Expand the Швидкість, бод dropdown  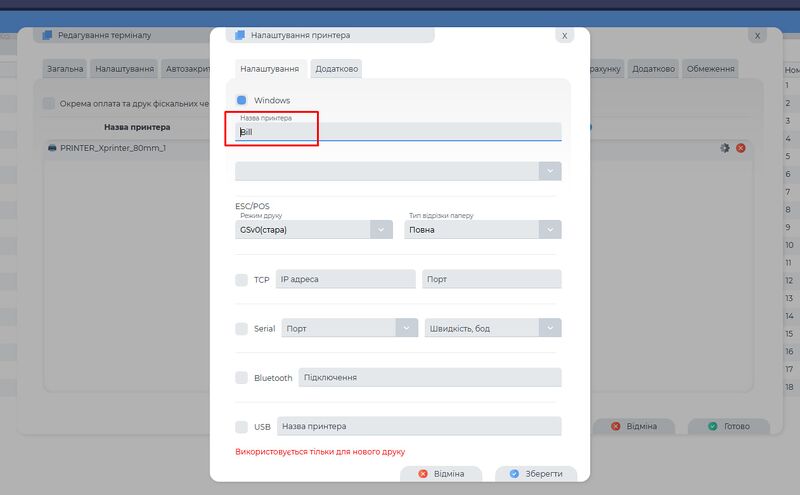coord(493,328)
